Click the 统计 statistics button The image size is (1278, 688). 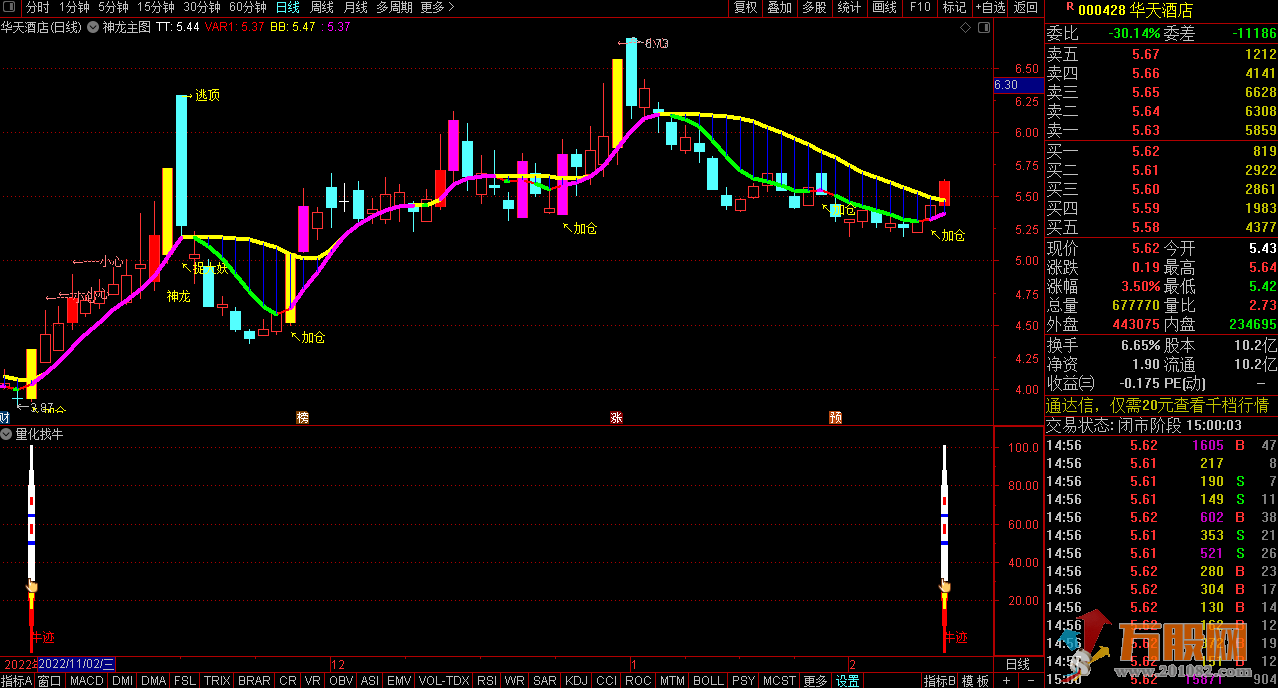[x=849, y=8]
